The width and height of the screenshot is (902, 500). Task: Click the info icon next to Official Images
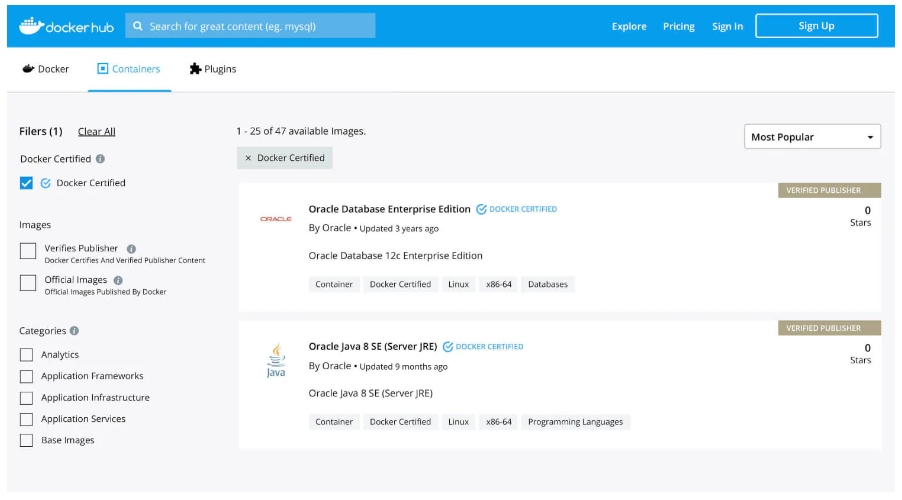(x=118, y=280)
